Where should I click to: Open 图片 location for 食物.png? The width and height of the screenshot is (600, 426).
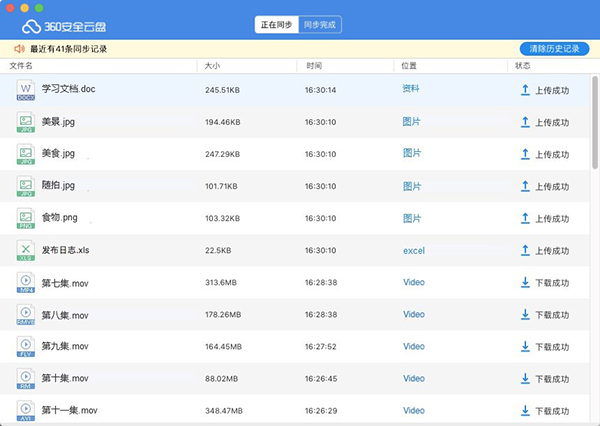click(x=412, y=219)
